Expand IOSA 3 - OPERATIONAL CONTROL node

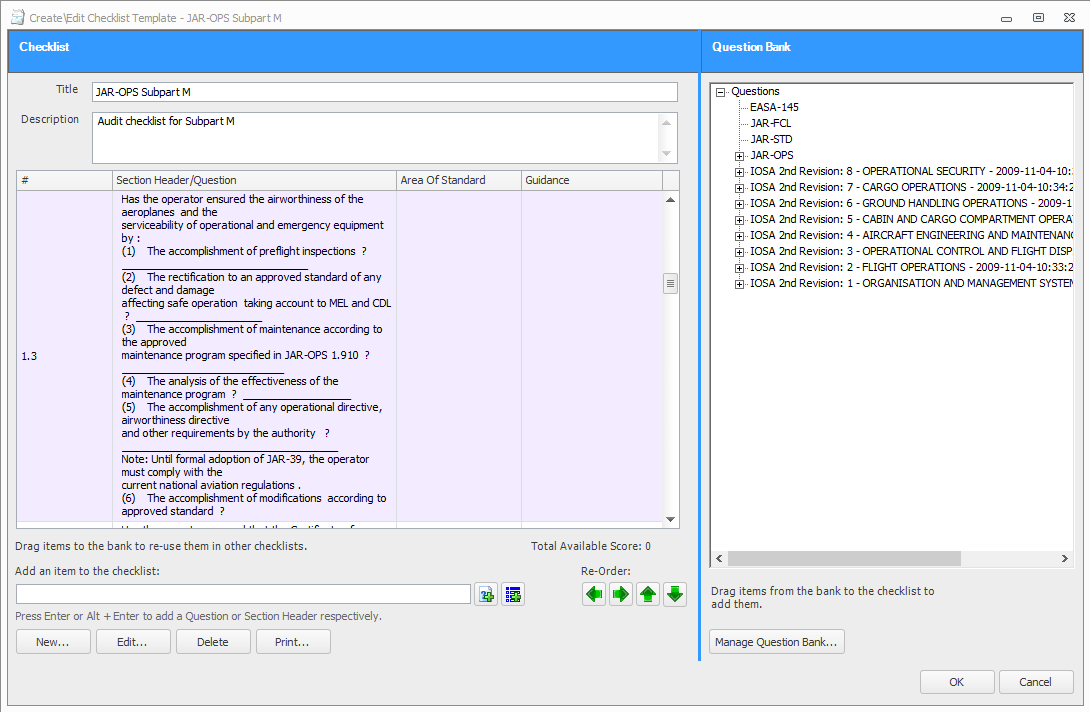[x=739, y=252]
